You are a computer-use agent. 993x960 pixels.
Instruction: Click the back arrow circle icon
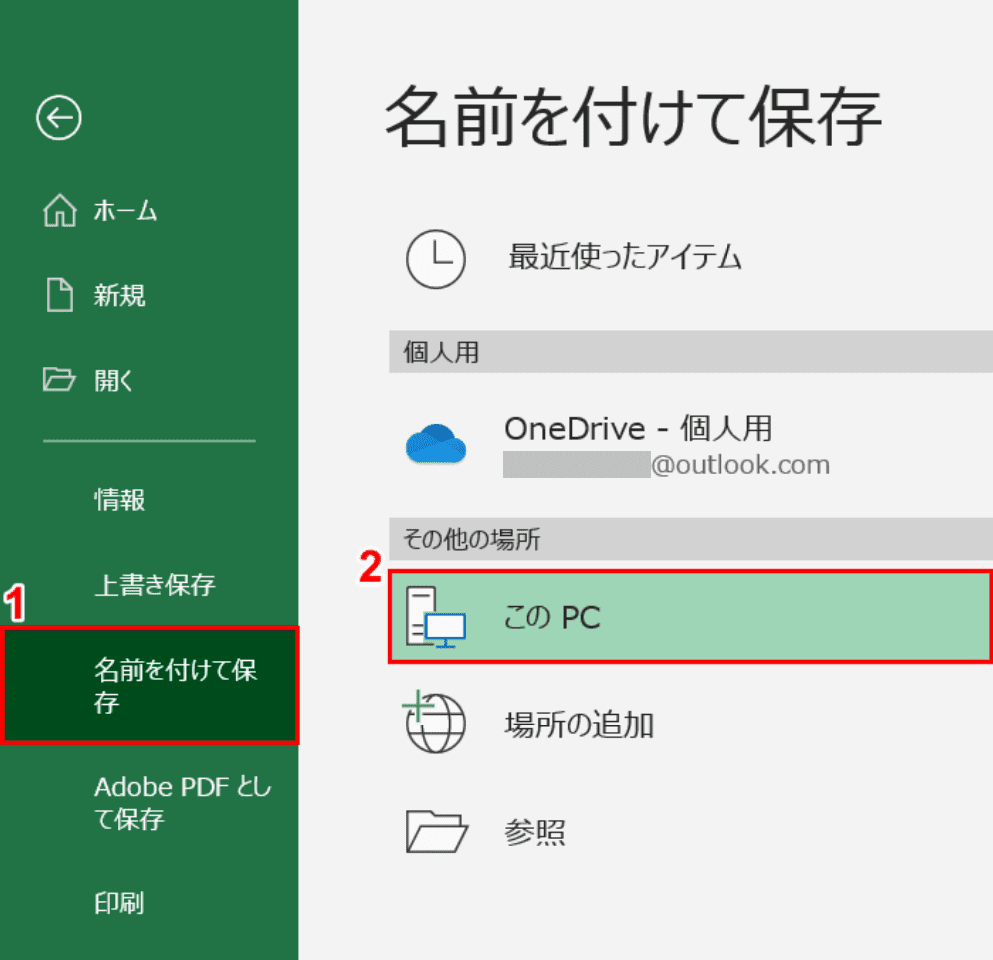59,118
